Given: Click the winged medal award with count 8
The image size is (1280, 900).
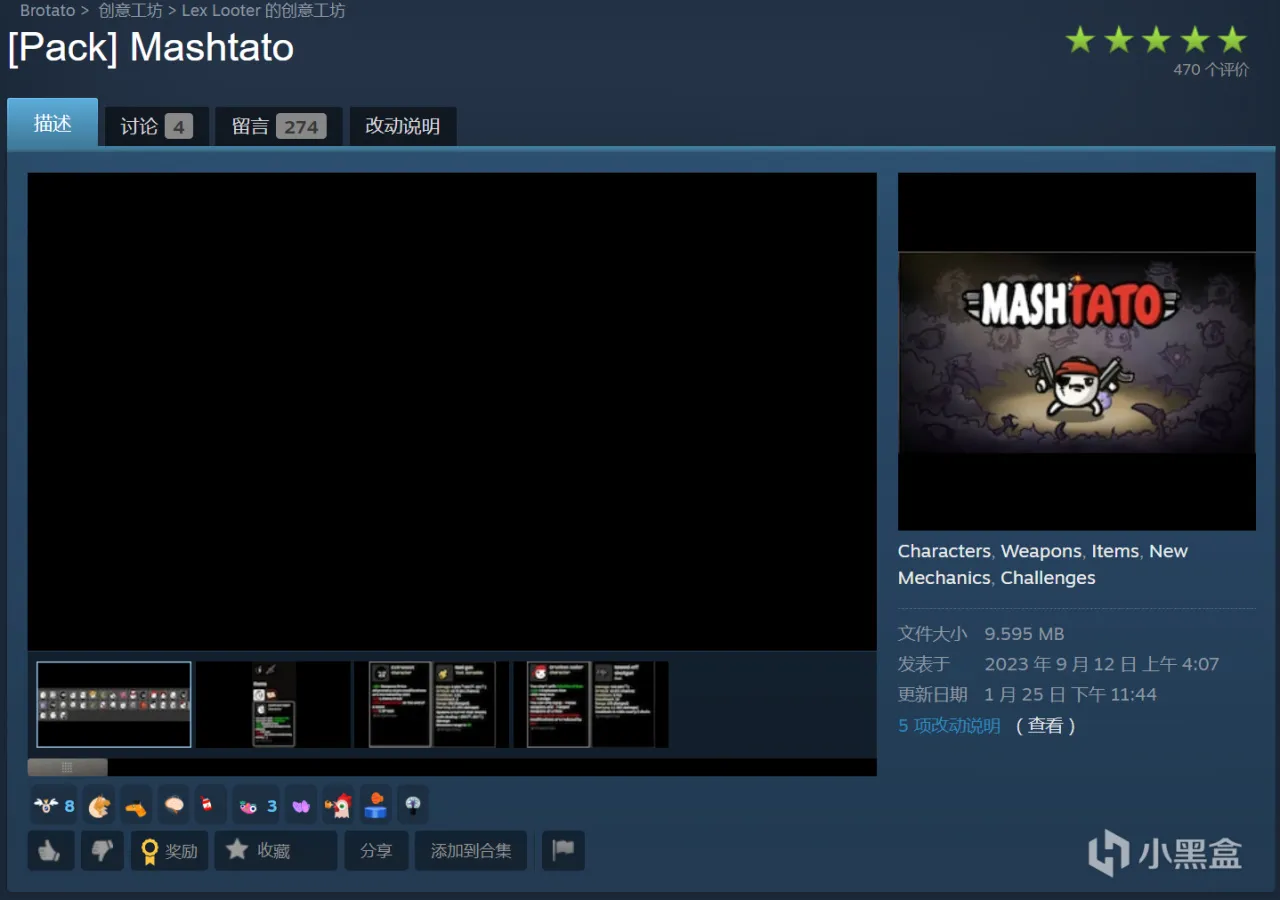Looking at the screenshot, I should 54,805.
